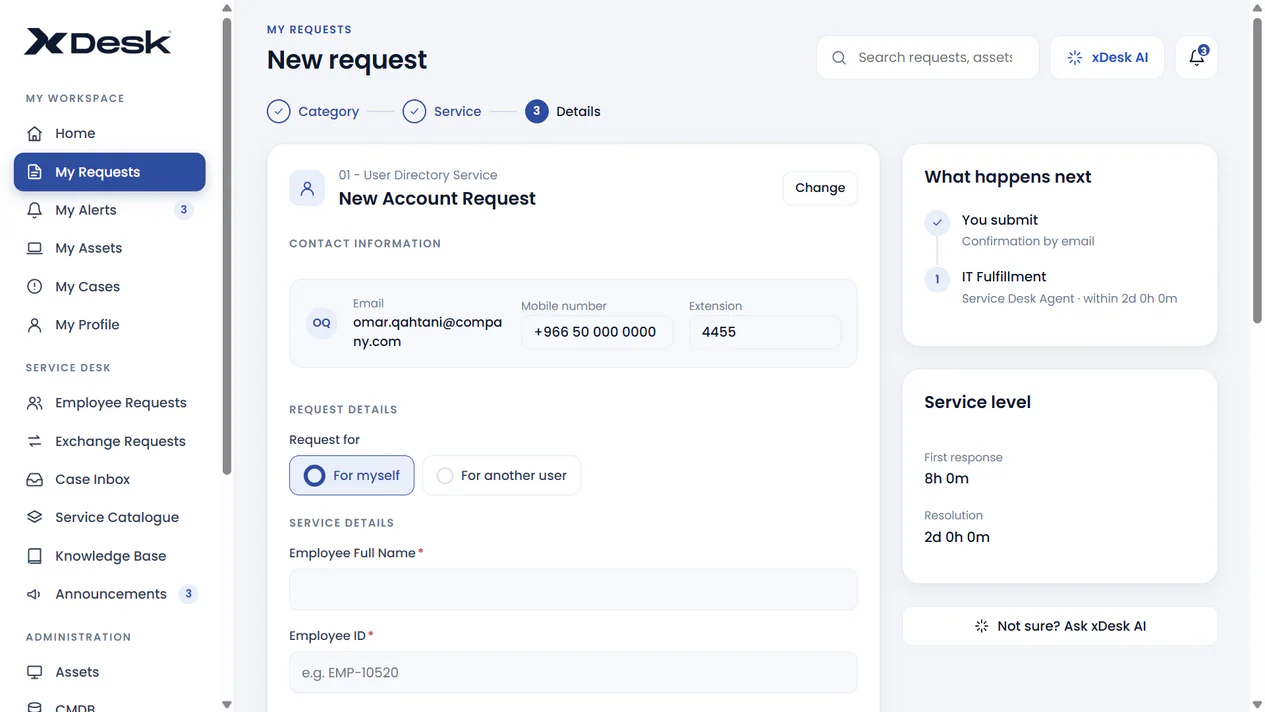
Task: Click the My Alerts count badge 3
Action: pyautogui.click(x=183, y=210)
